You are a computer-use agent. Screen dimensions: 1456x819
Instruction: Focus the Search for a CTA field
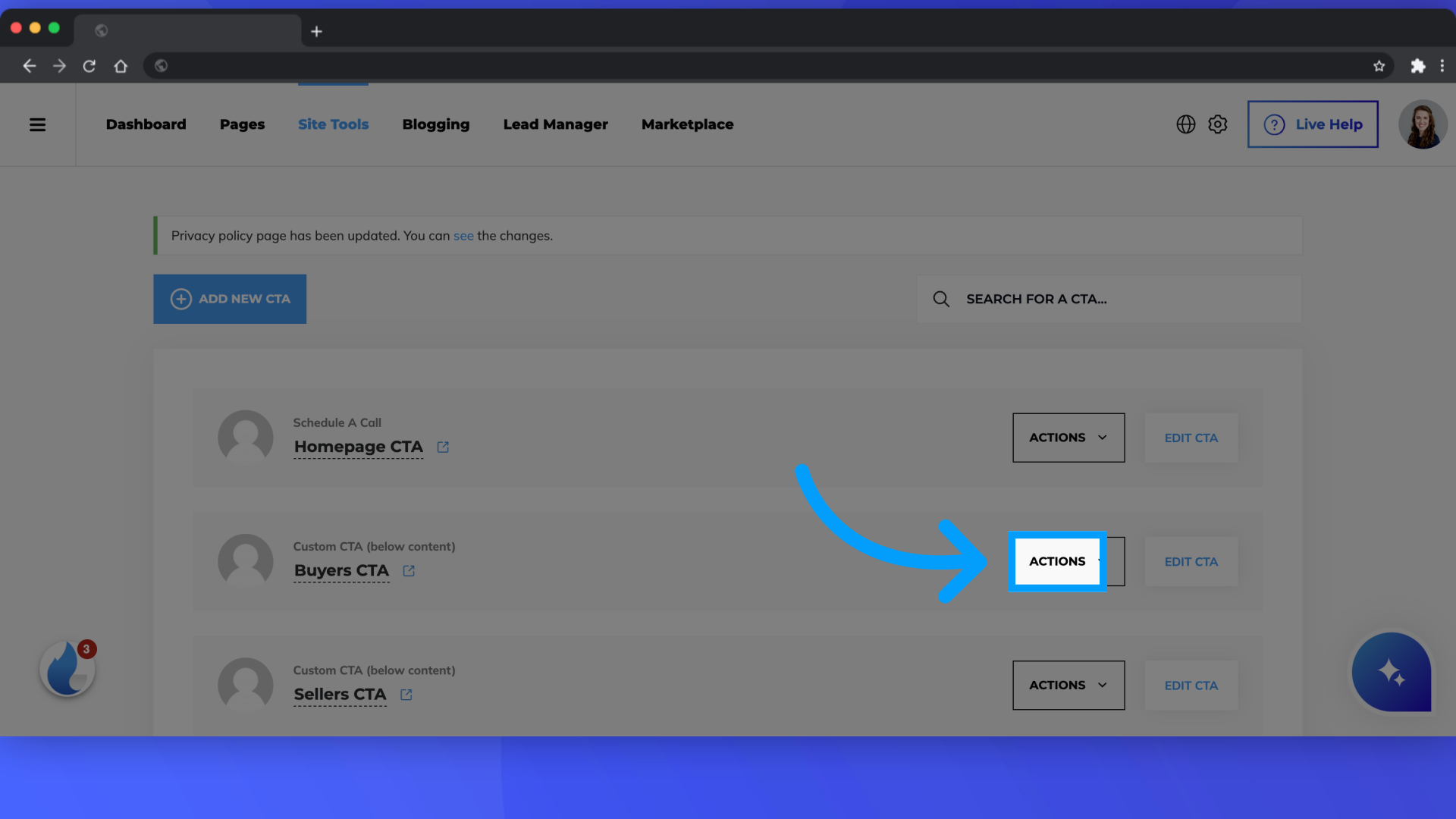point(1109,299)
